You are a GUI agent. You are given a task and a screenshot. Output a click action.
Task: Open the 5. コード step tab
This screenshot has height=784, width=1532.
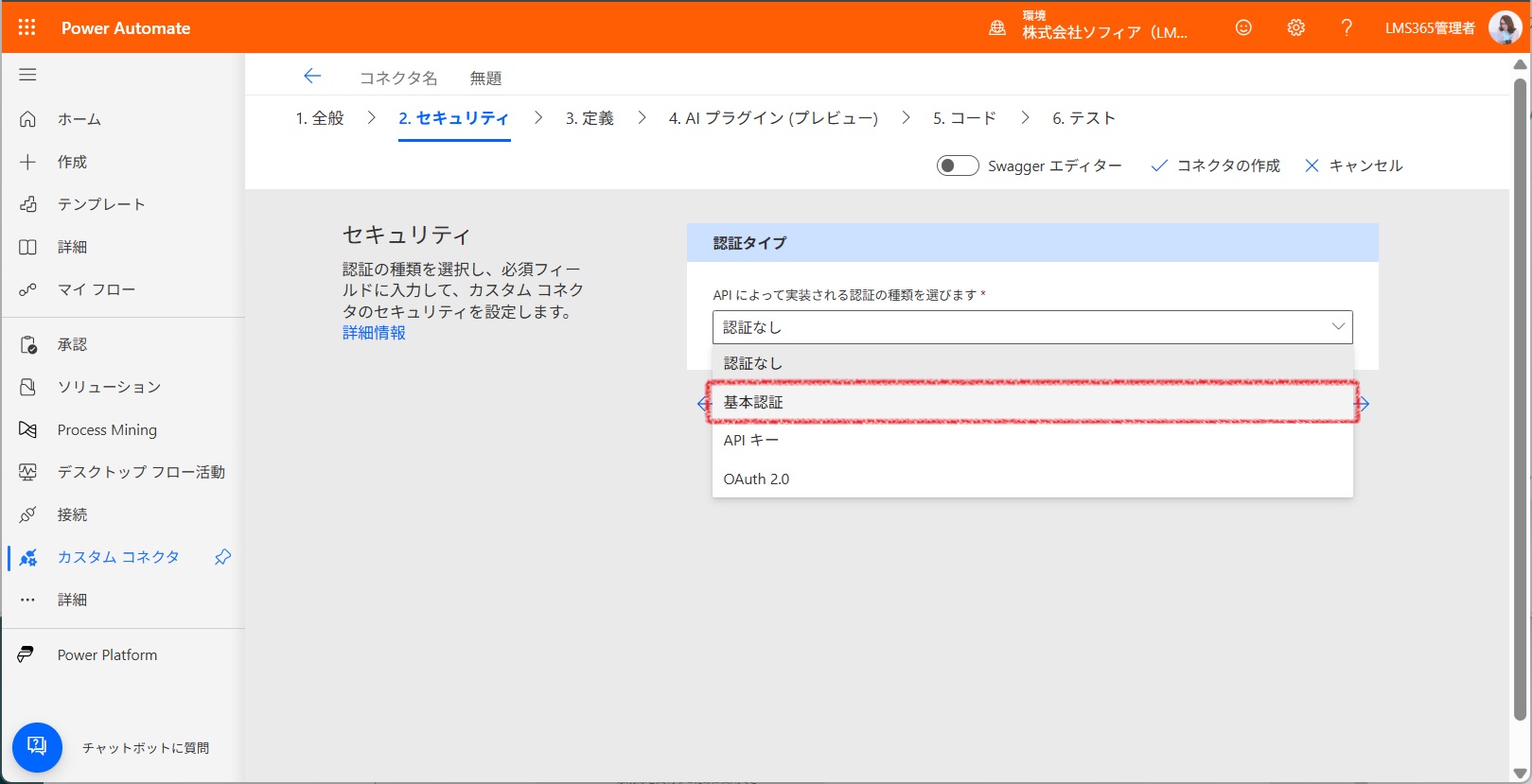click(x=964, y=118)
